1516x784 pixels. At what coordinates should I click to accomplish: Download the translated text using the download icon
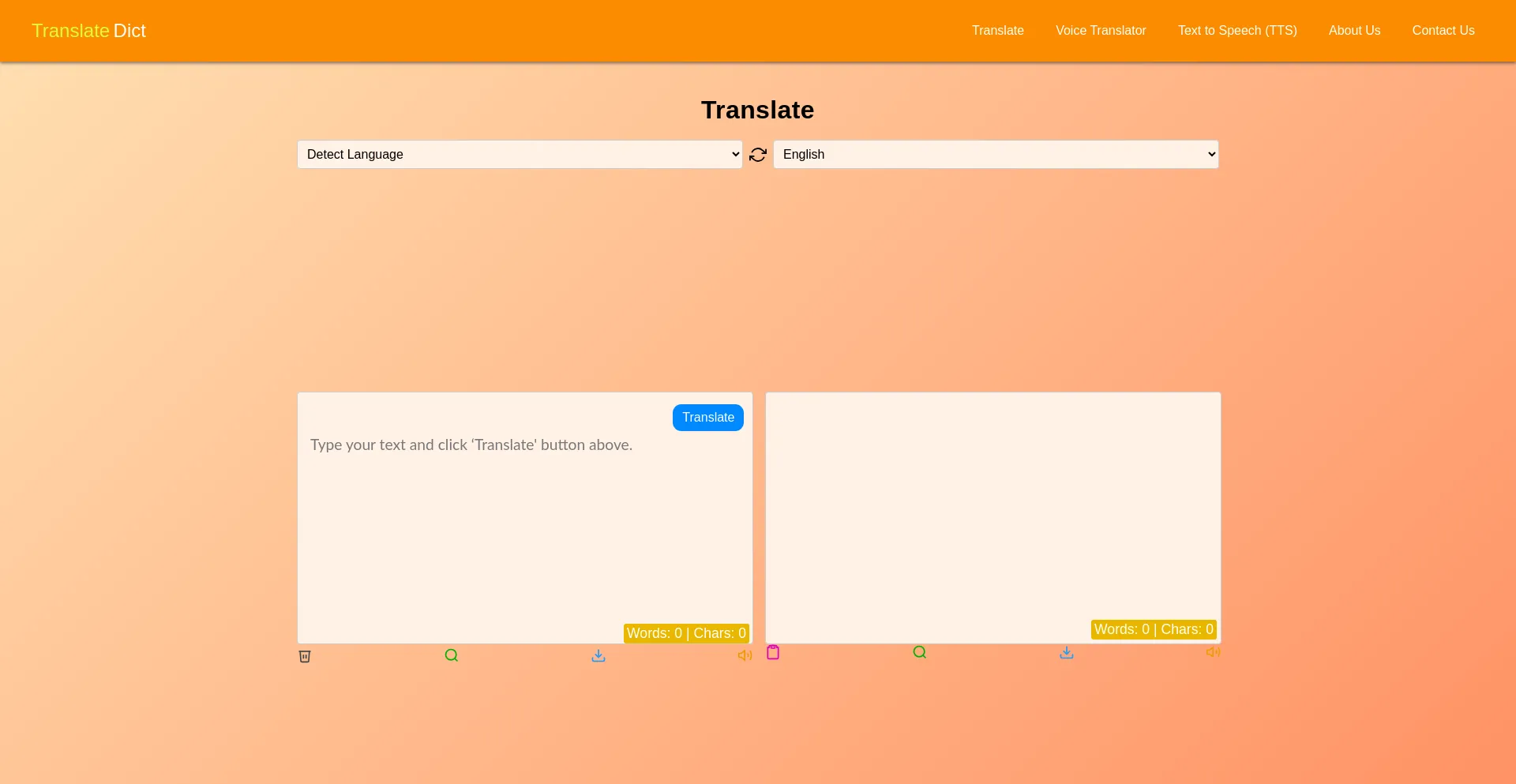coord(1066,652)
